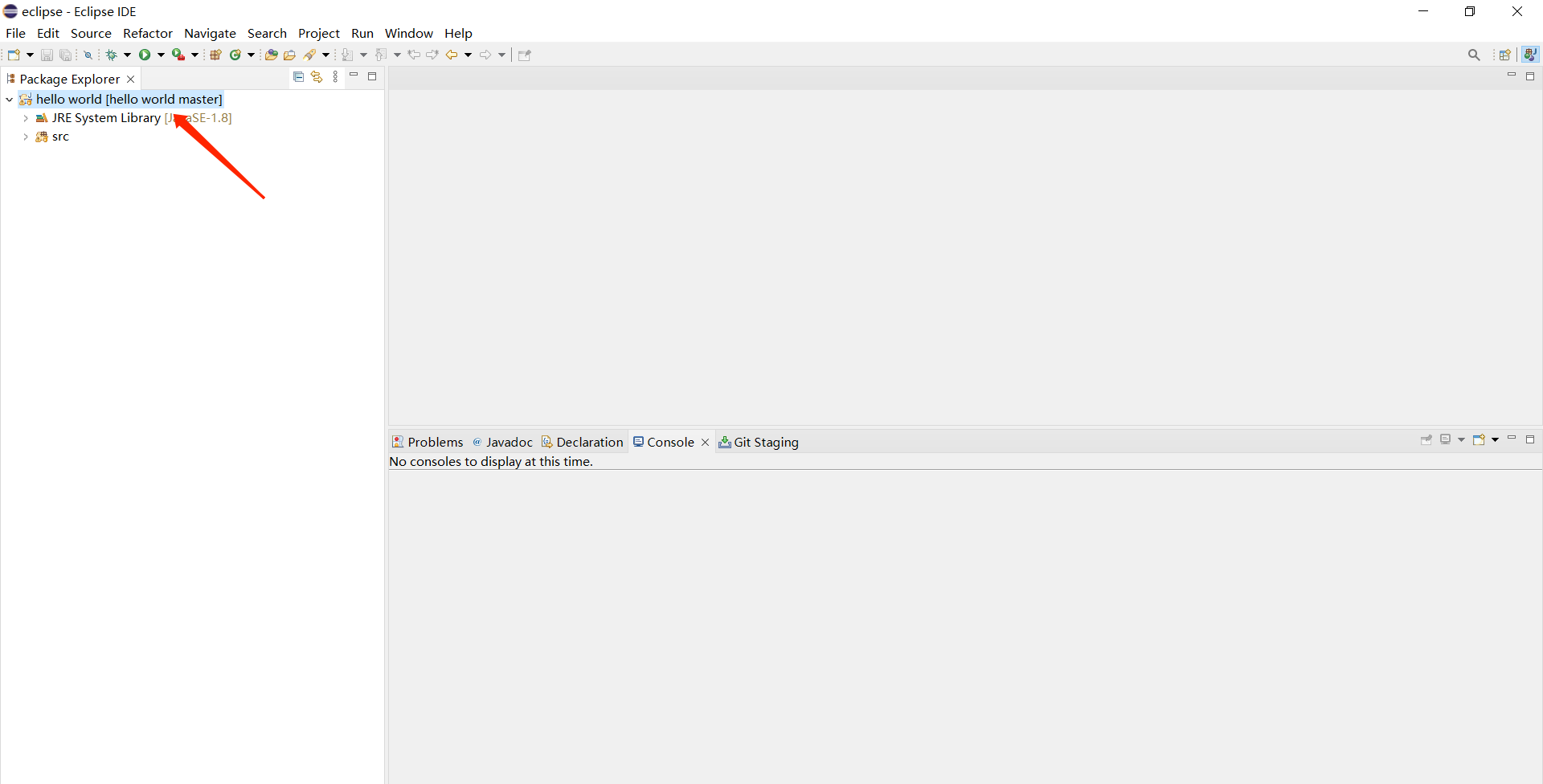The image size is (1543, 784).
Task: Click the Open Perspective icon
Action: click(1505, 55)
